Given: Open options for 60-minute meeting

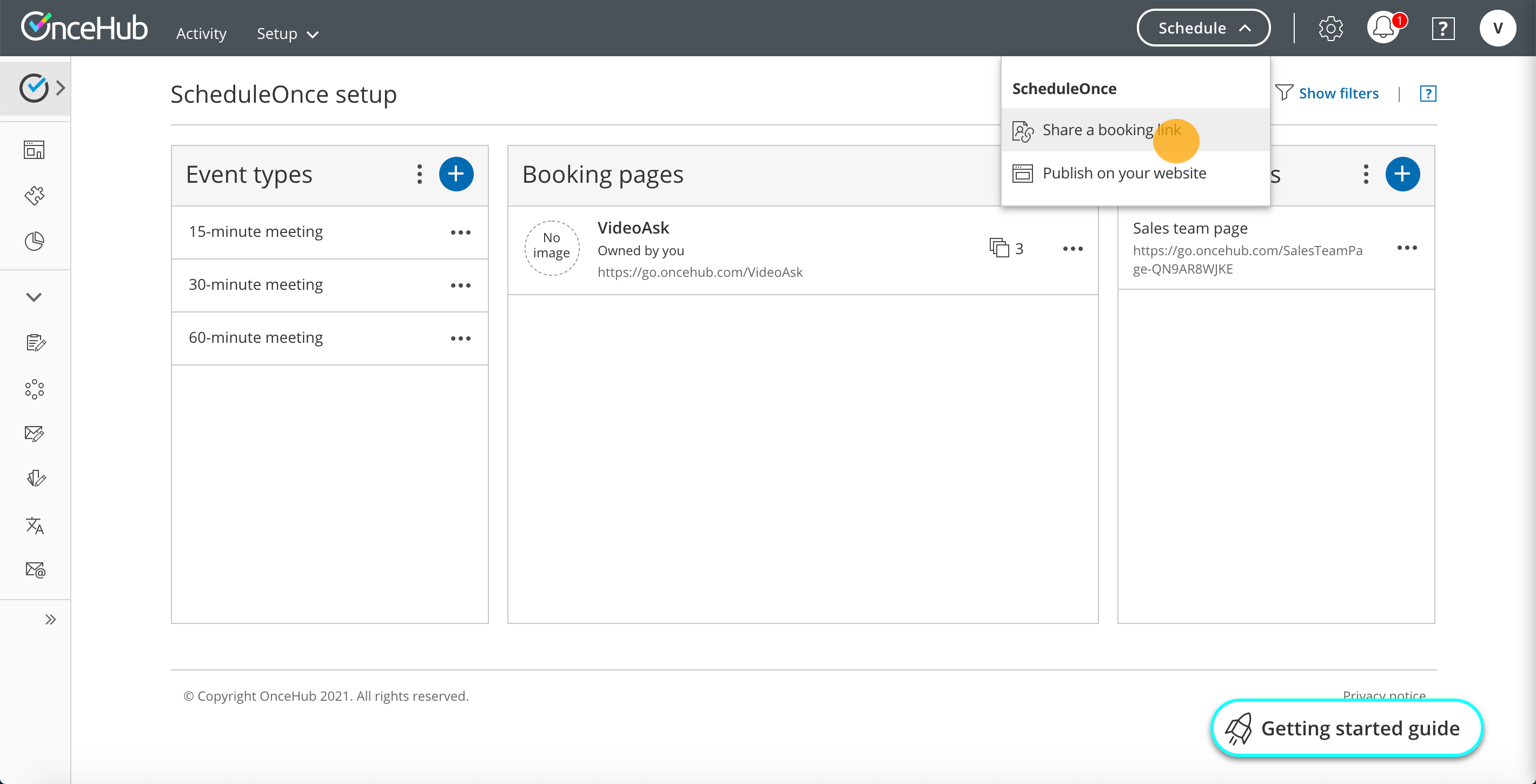Looking at the screenshot, I should [460, 338].
